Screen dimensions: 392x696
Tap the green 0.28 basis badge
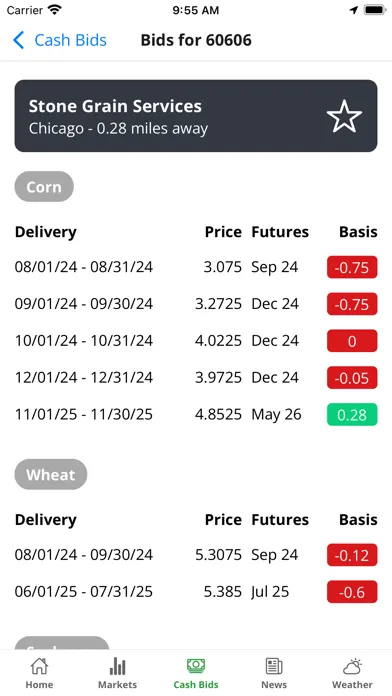pos(352,415)
